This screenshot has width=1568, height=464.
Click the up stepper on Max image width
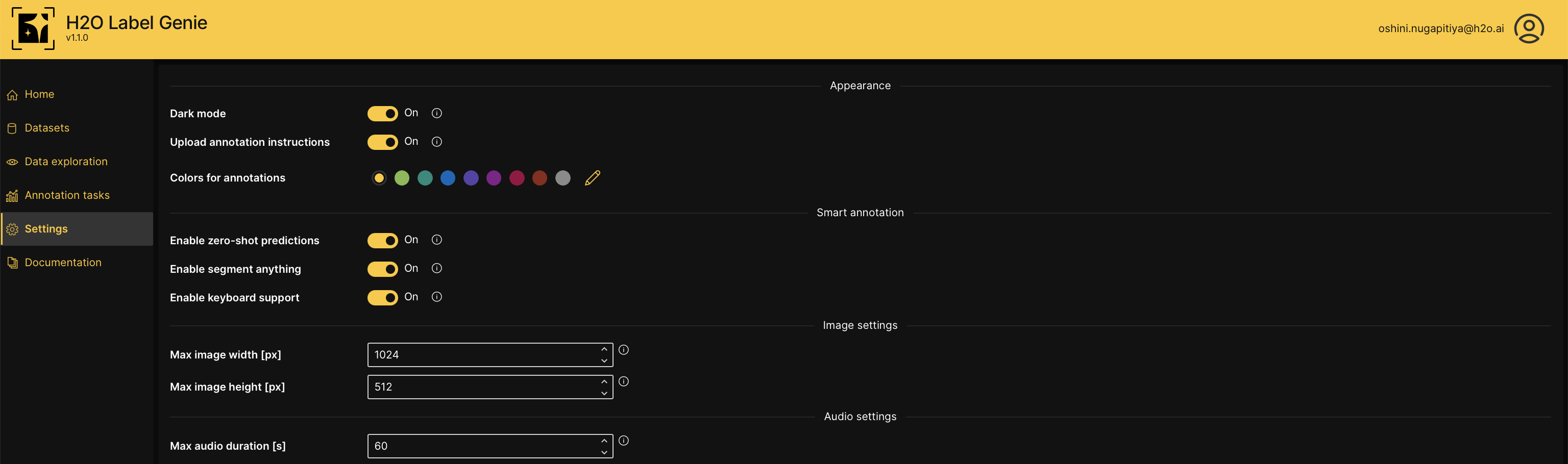click(x=603, y=349)
